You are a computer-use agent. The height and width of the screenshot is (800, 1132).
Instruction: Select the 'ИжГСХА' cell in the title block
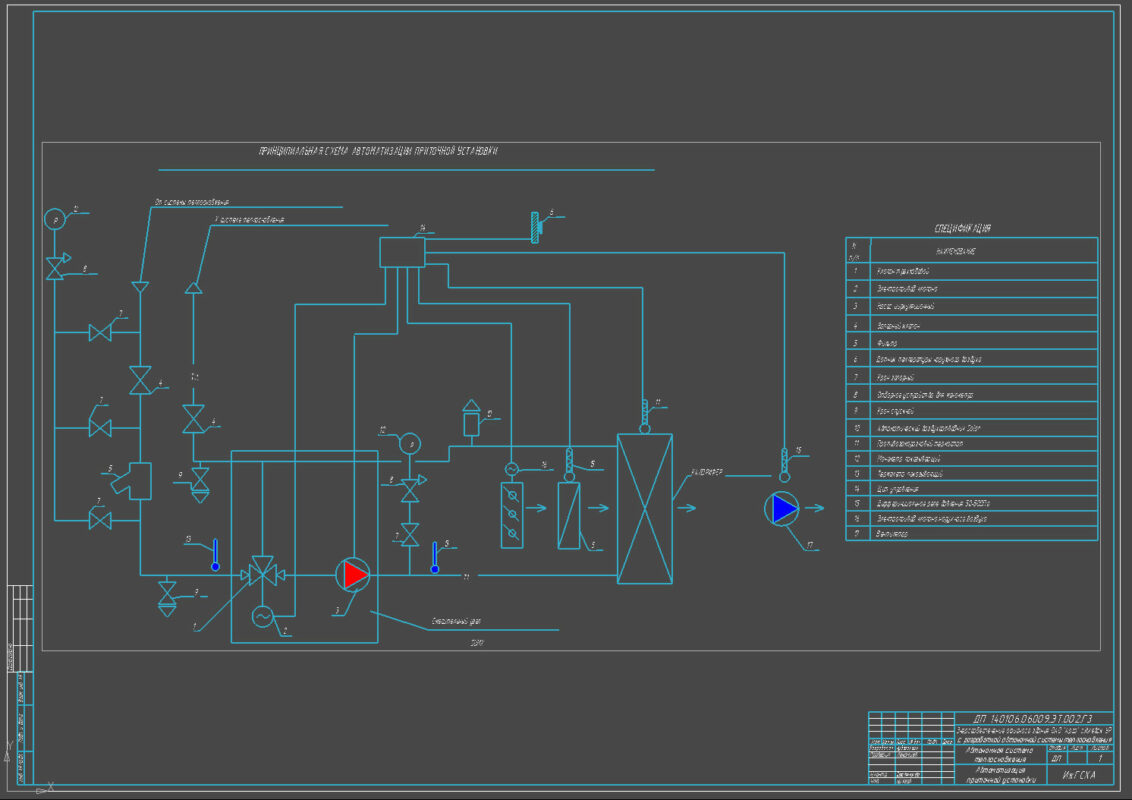1079,775
